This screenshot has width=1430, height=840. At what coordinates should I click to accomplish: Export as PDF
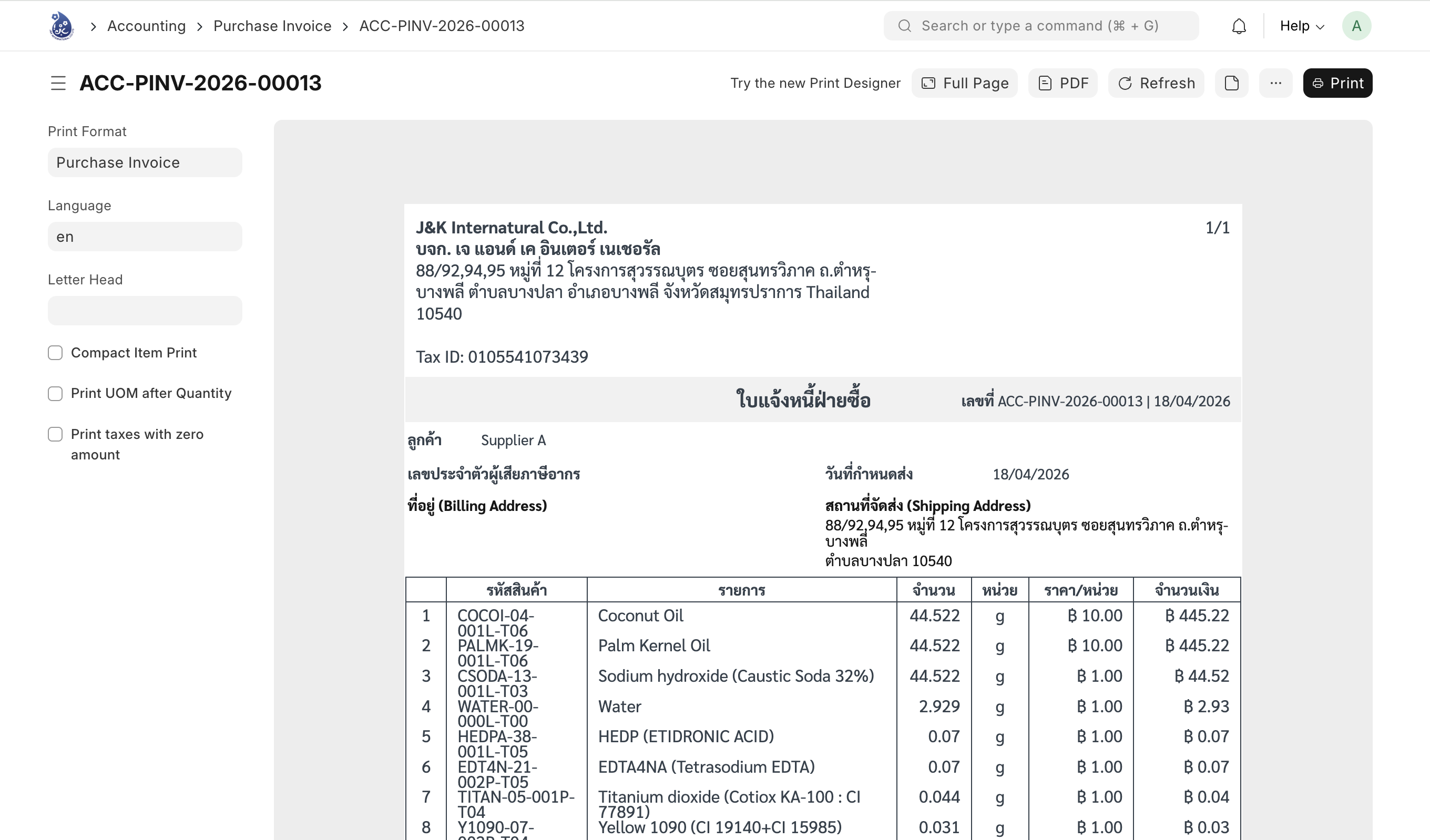click(1063, 84)
